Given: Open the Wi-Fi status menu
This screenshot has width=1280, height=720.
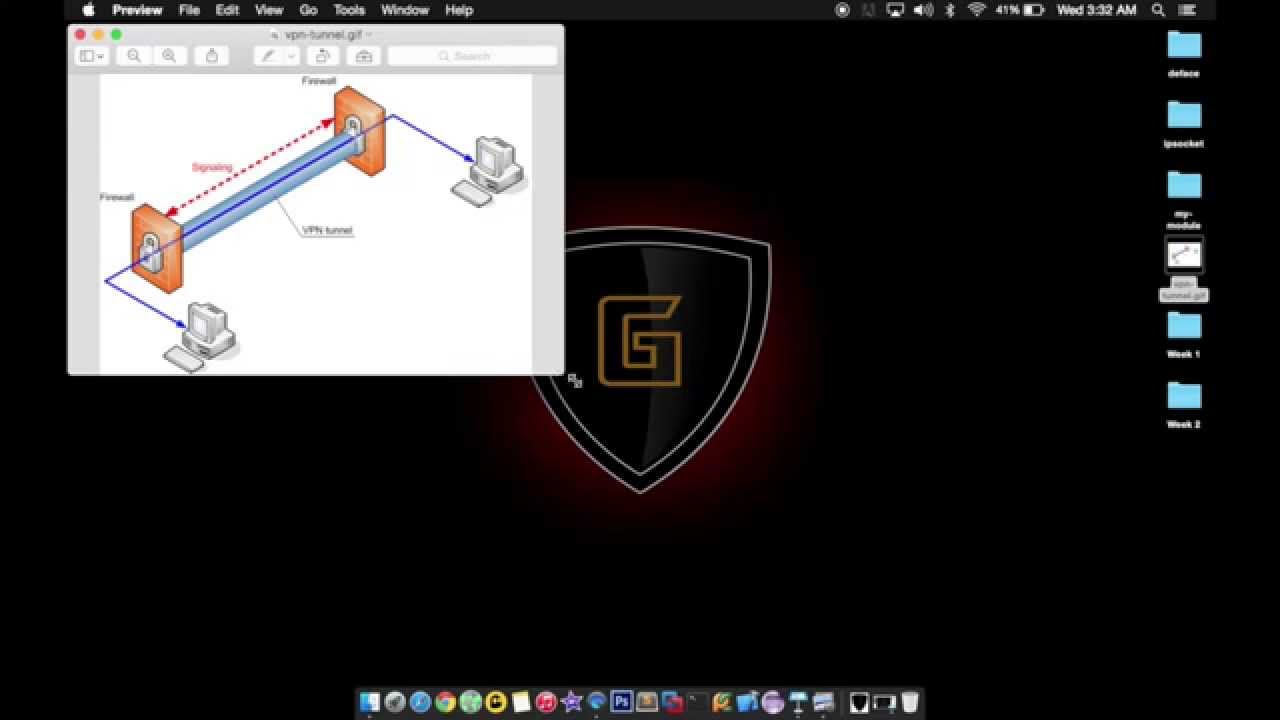Looking at the screenshot, I should (x=977, y=10).
